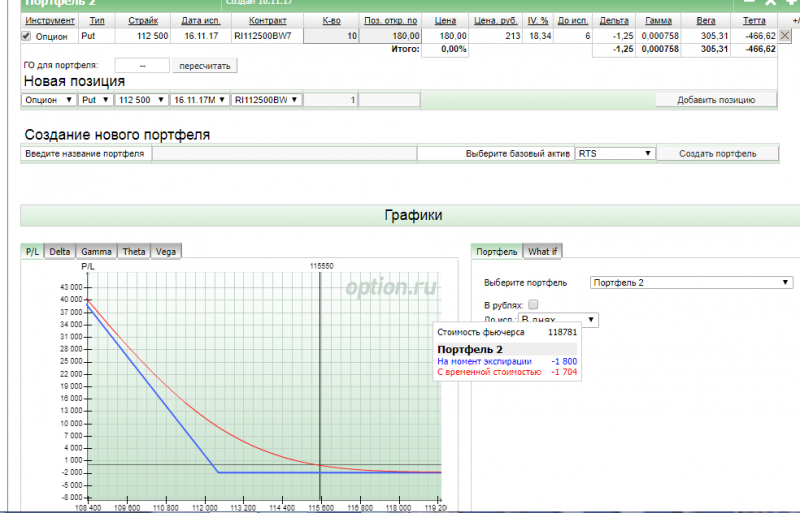Switch to the Gamma chart tab

[96, 252]
